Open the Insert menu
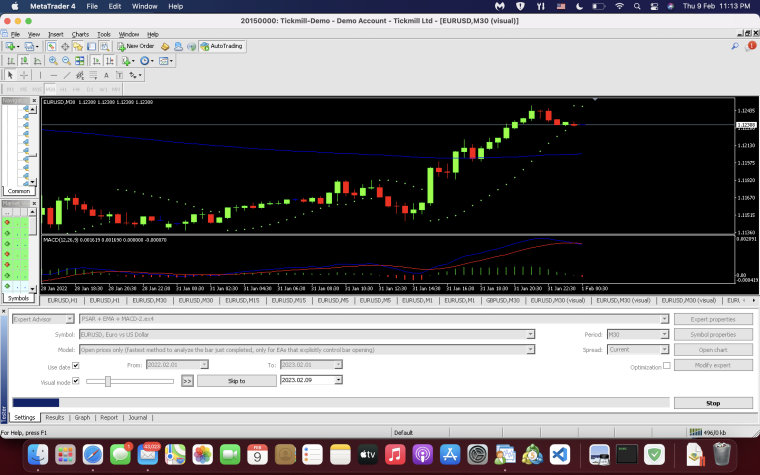760x475 pixels. pos(56,34)
